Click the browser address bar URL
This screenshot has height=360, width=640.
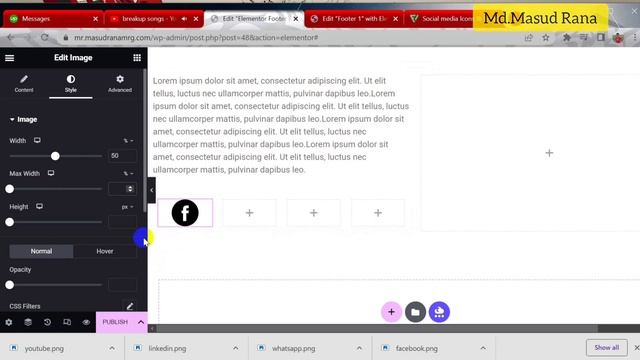click(x=196, y=38)
